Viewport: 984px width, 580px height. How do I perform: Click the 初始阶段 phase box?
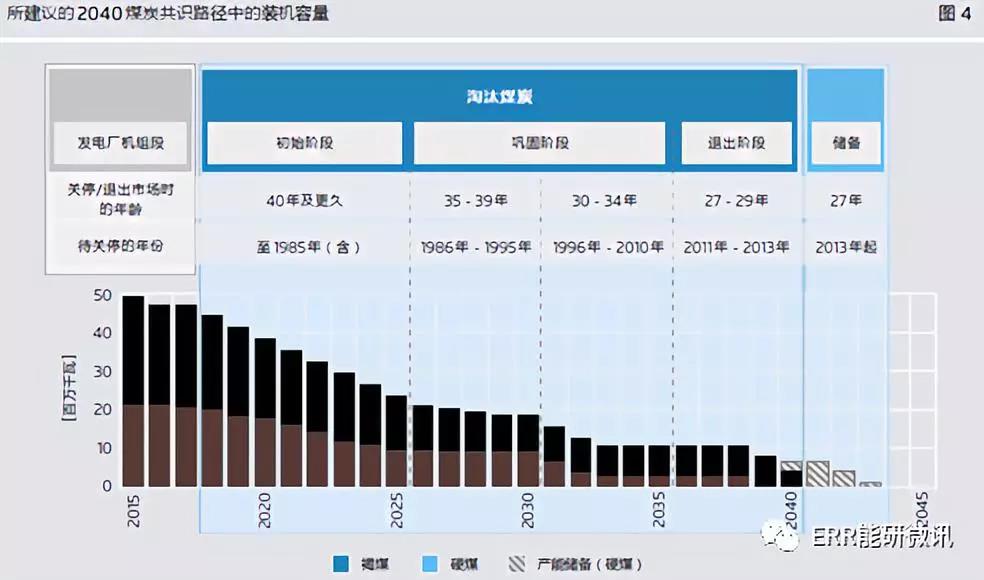tap(304, 143)
